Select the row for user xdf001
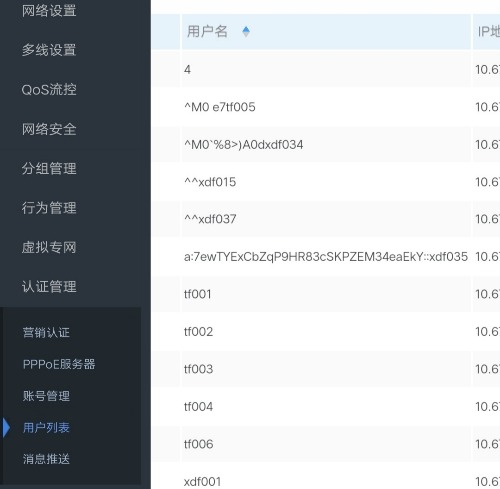 click(x=326, y=481)
